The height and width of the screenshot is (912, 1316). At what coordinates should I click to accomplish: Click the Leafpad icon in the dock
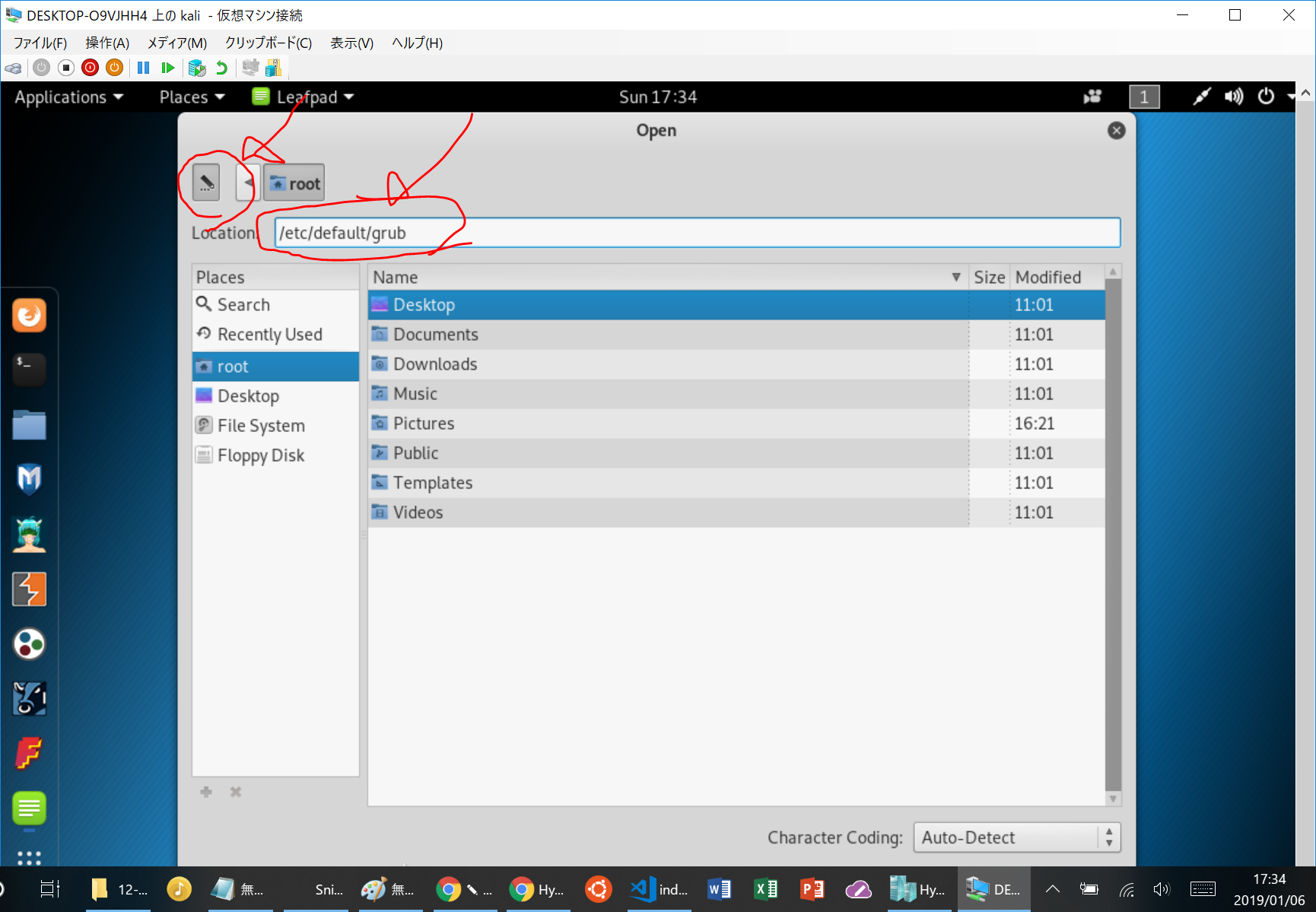pos(29,808)
